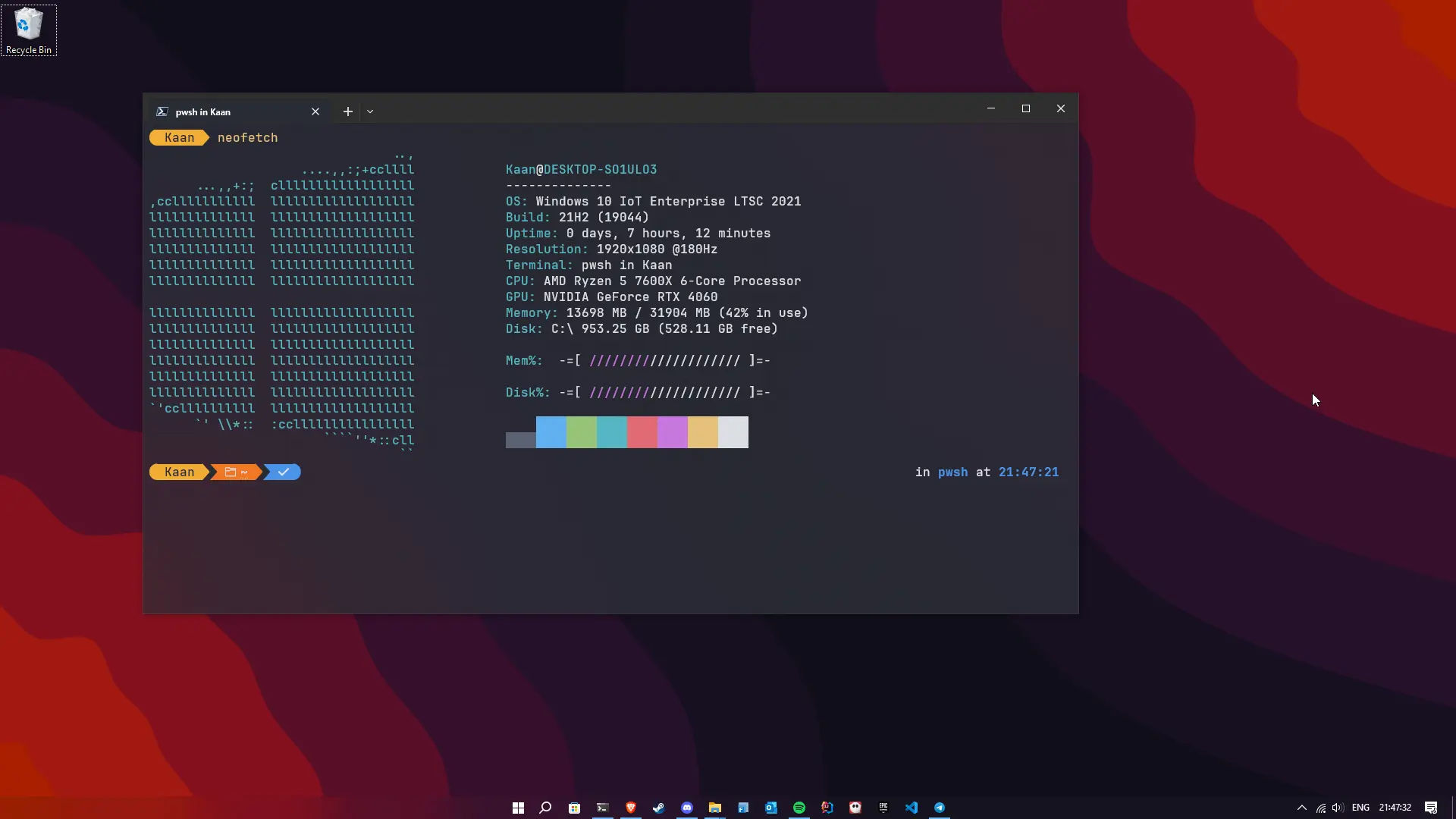The width and height of the screenshot is (1456, 819).
Task: Click the Mem% usage bar
Action: 665,361
